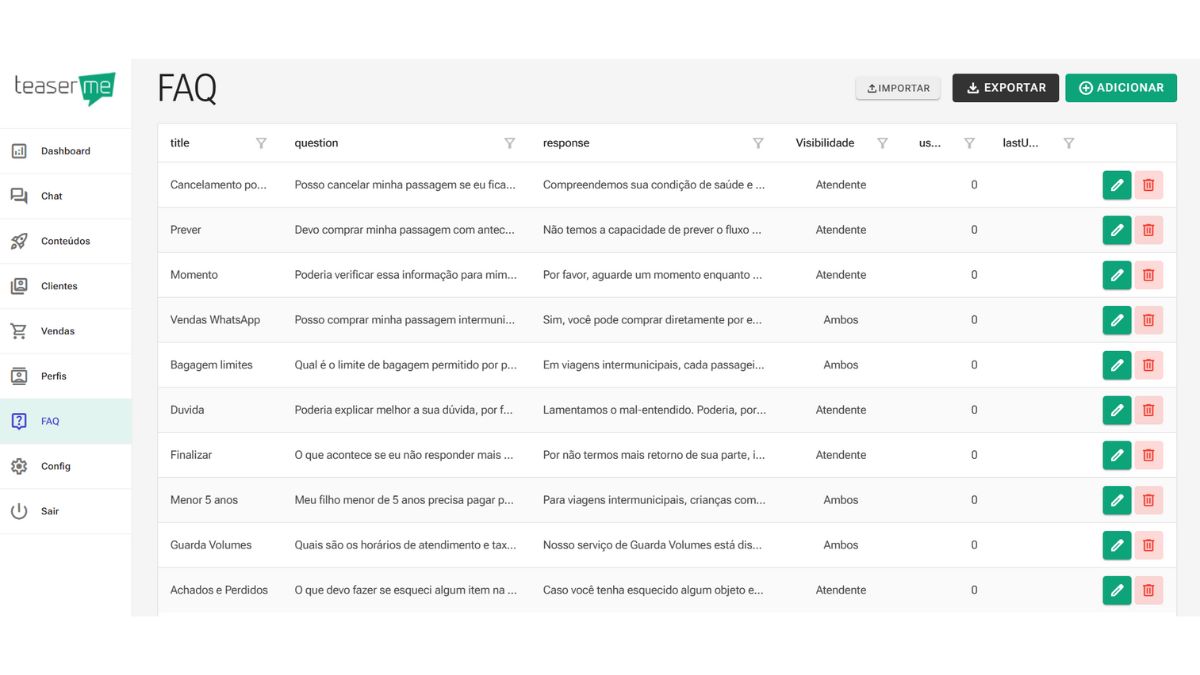This screenshot has width=1200, height=675.
Task: Open Config settings in the sidebar
Action: coord(65,466)
